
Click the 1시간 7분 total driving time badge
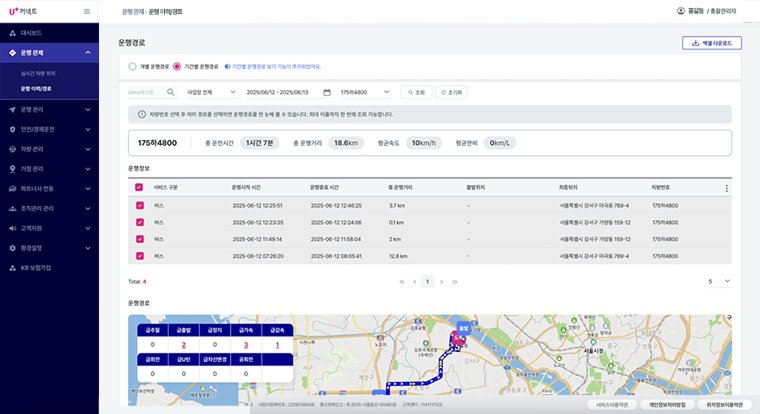(259, 143)
